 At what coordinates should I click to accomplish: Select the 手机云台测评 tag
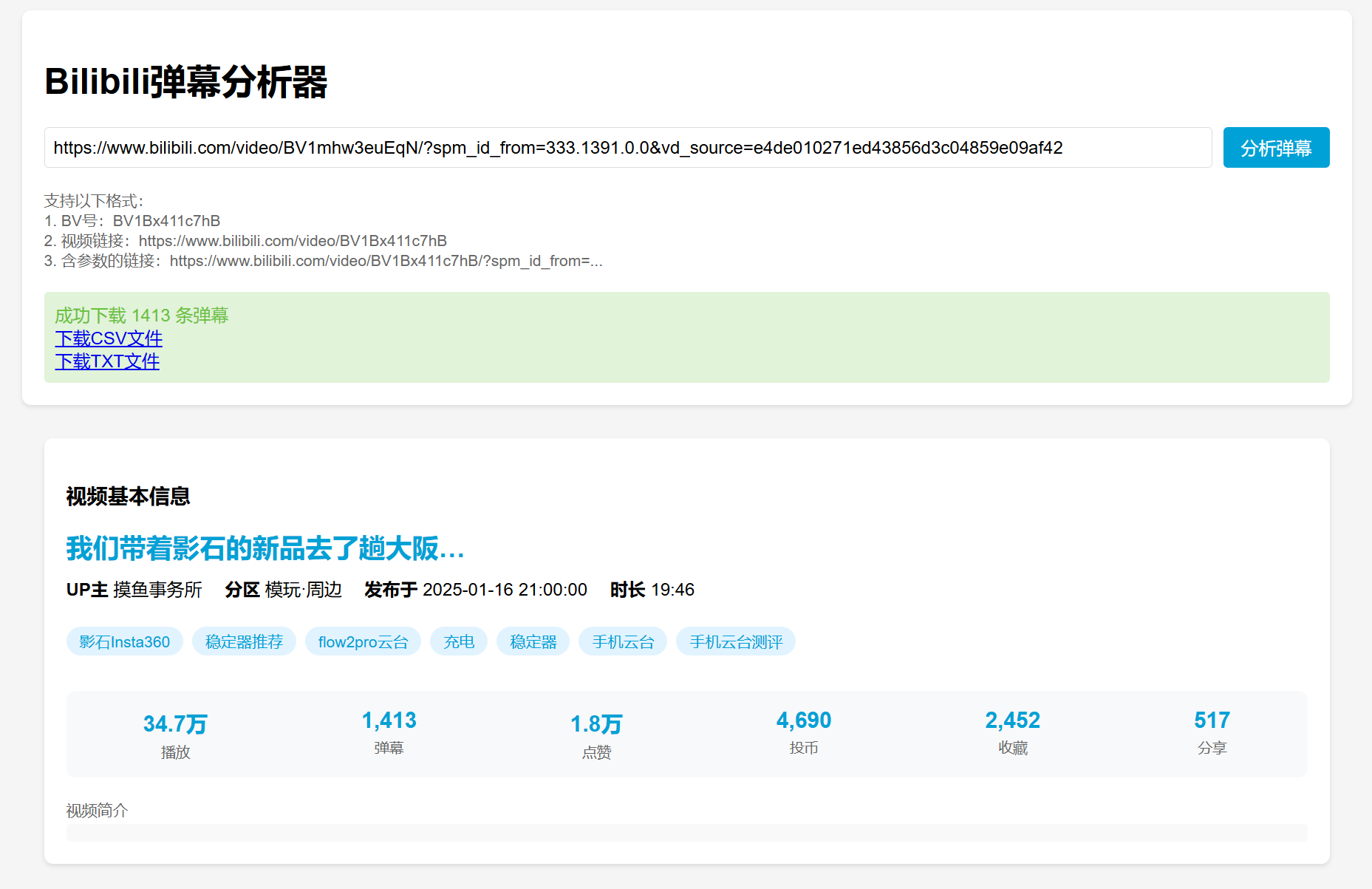[735, 641]
